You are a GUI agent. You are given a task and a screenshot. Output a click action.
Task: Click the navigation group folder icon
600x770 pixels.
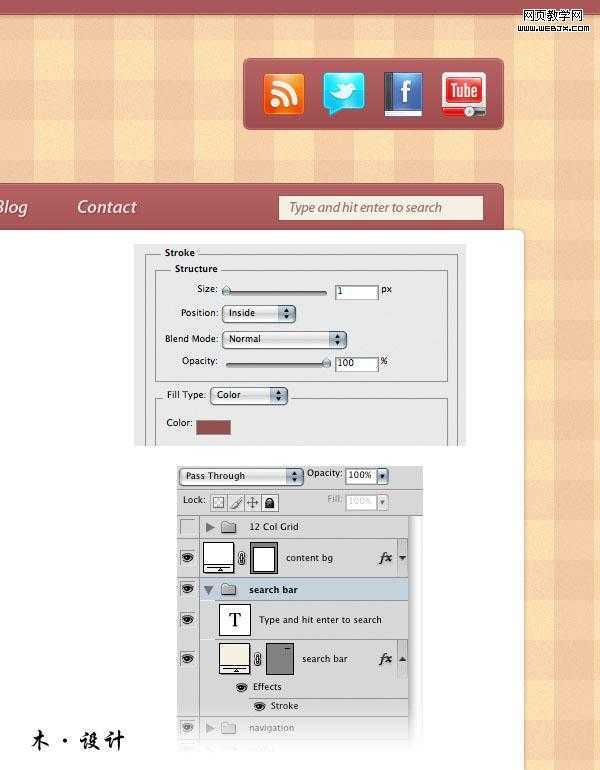click(228, 727)
